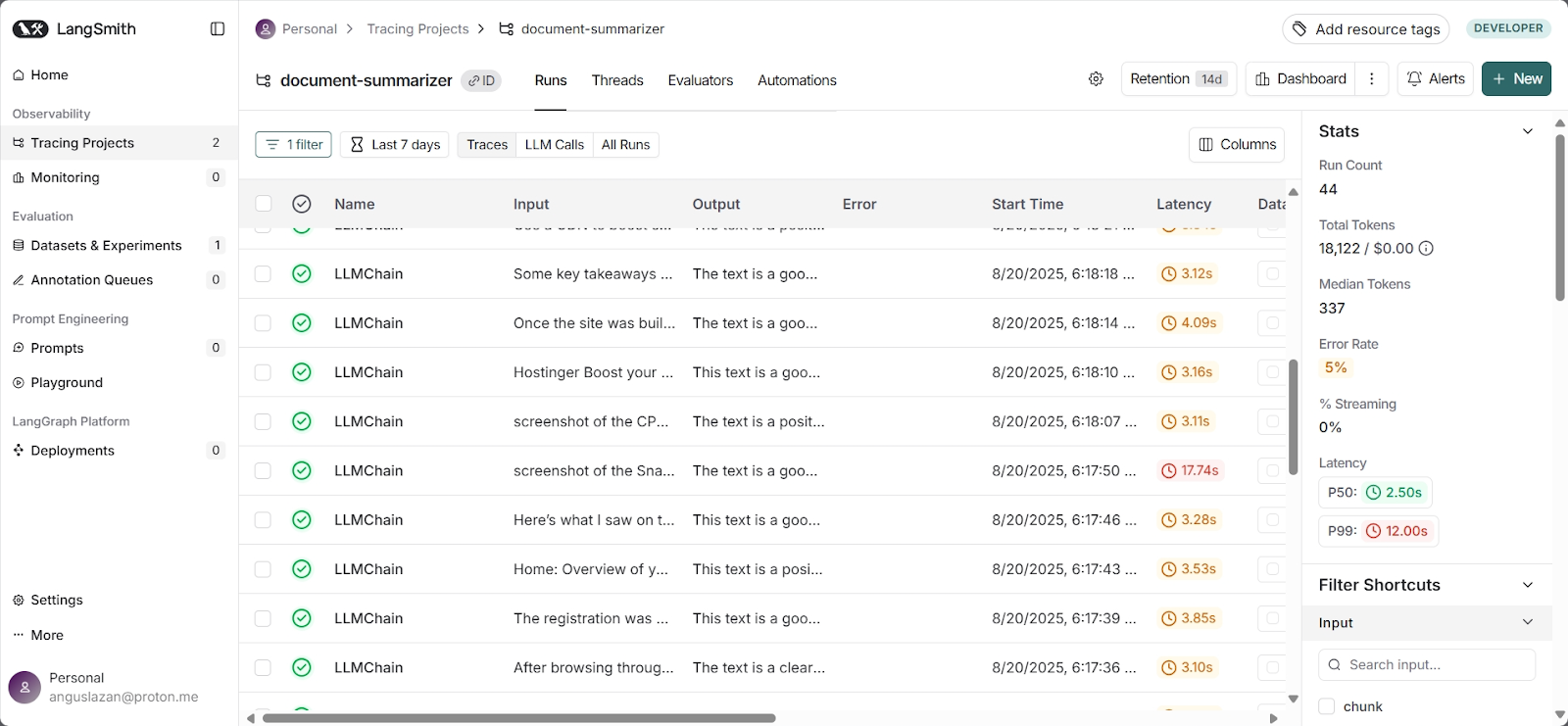Click the LangSmith logo icon
Image resolution: width=1568 pixels, height=726 pixels.
[30, 29]
